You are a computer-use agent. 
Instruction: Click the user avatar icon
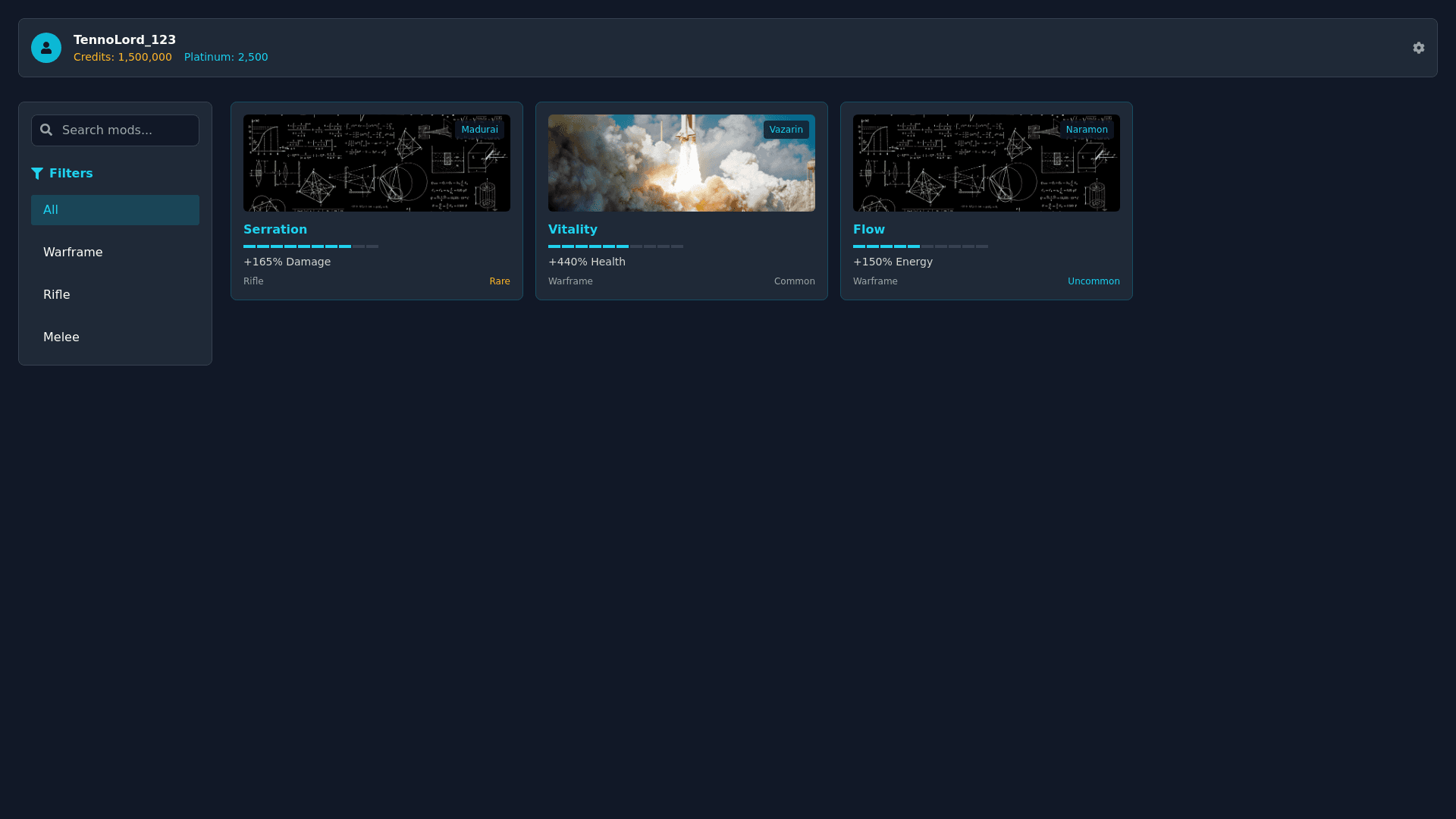45,47
